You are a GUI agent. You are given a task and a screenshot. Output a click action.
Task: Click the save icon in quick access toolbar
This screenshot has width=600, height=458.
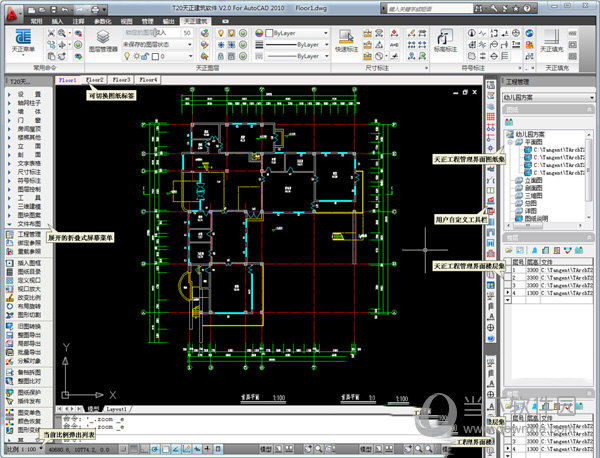54,10
